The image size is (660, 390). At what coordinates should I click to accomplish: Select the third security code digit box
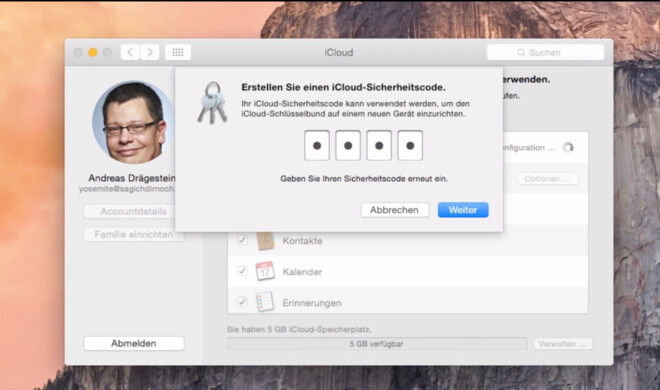pos(379,146)
